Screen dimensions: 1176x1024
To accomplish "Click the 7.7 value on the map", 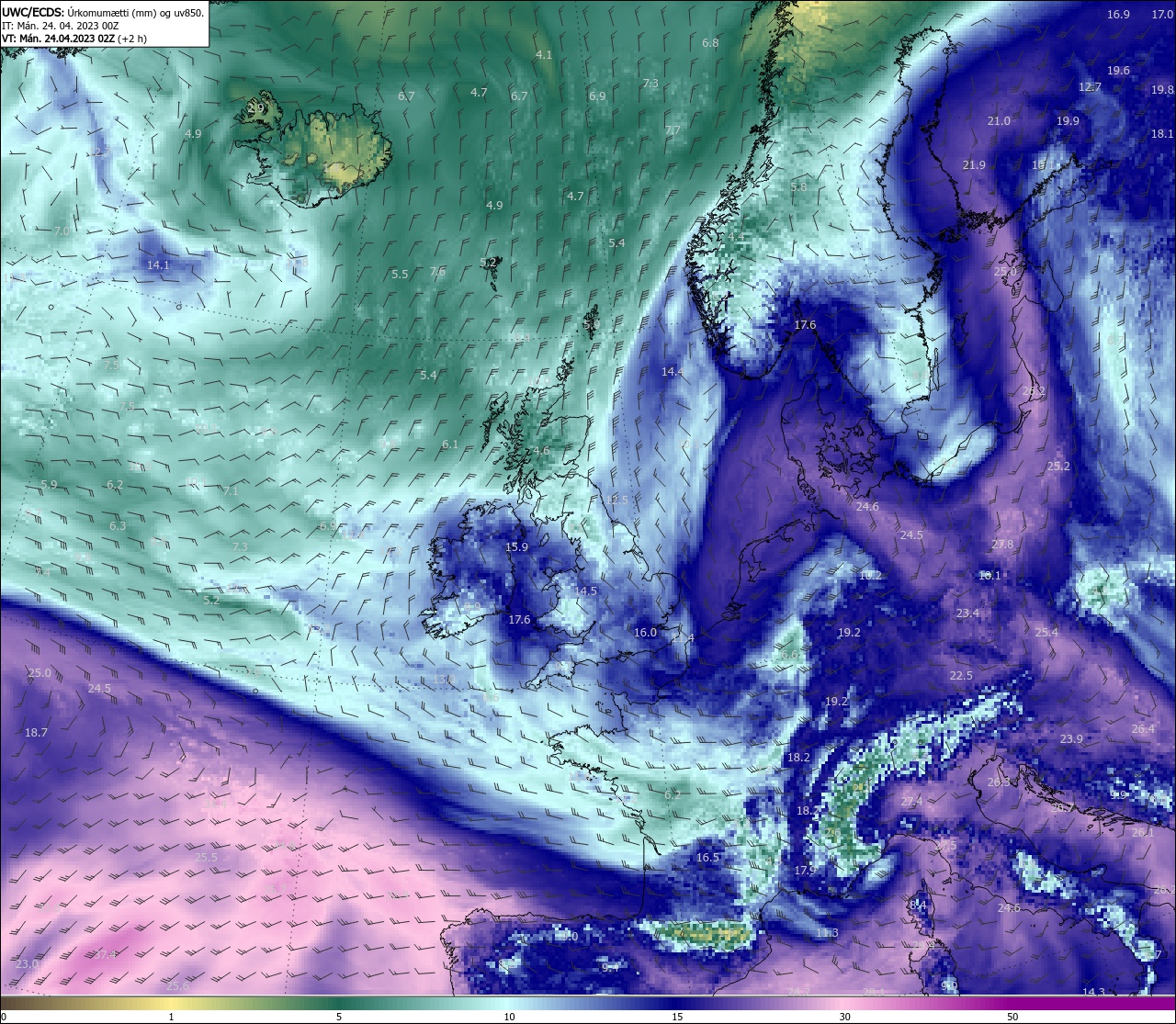I will pyautogui.click(x=673, y=130).
